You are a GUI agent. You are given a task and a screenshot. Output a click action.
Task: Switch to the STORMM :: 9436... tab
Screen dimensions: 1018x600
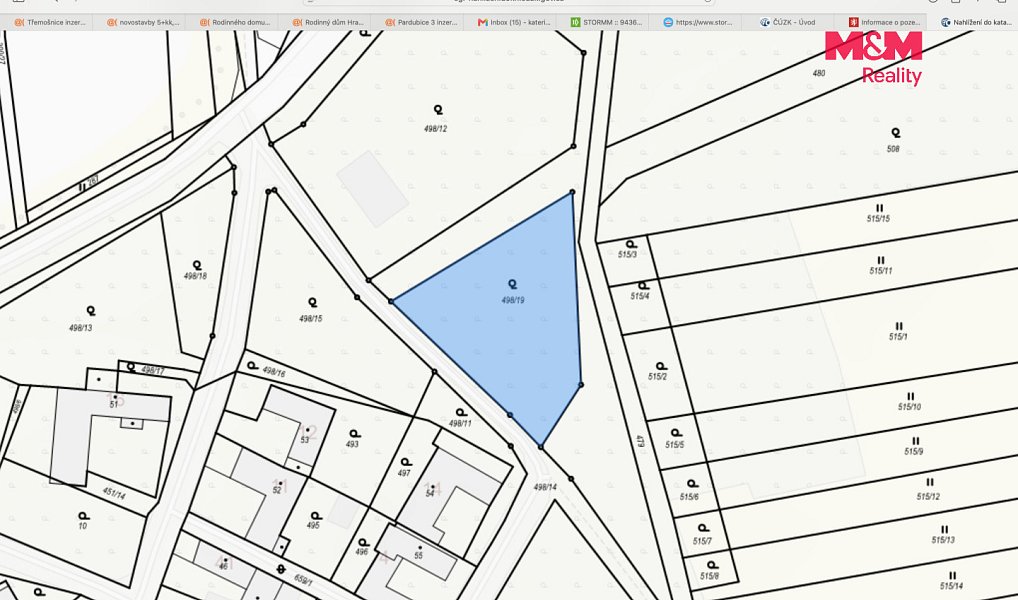(x=606, y=22)
